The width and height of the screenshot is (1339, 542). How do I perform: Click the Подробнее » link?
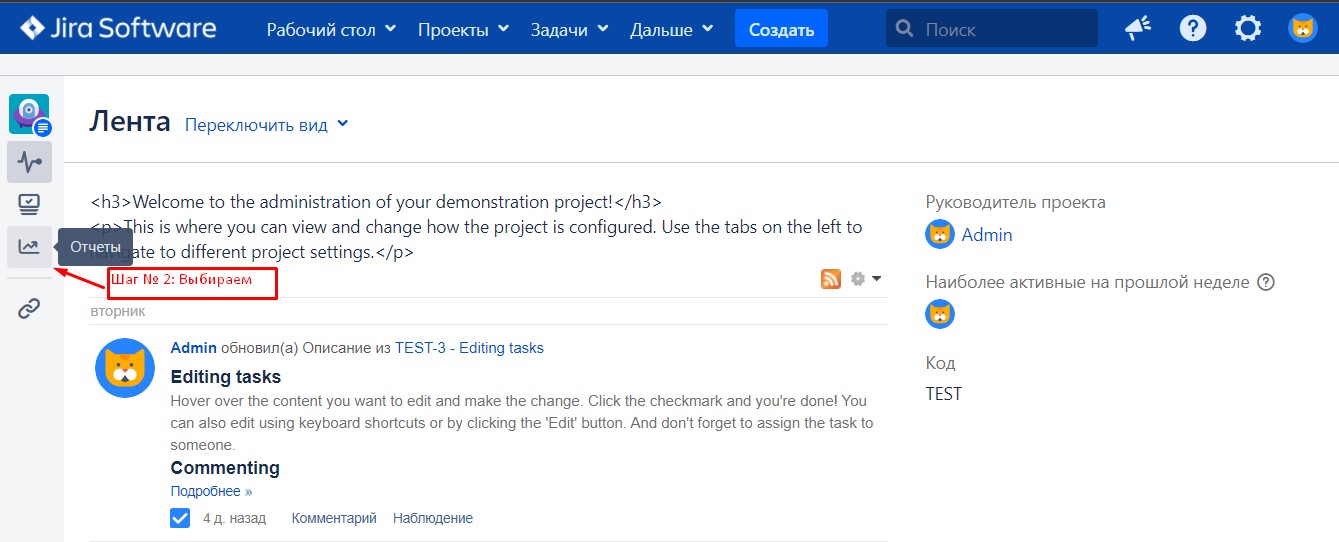pyautogui.click(x=212, y=491)
